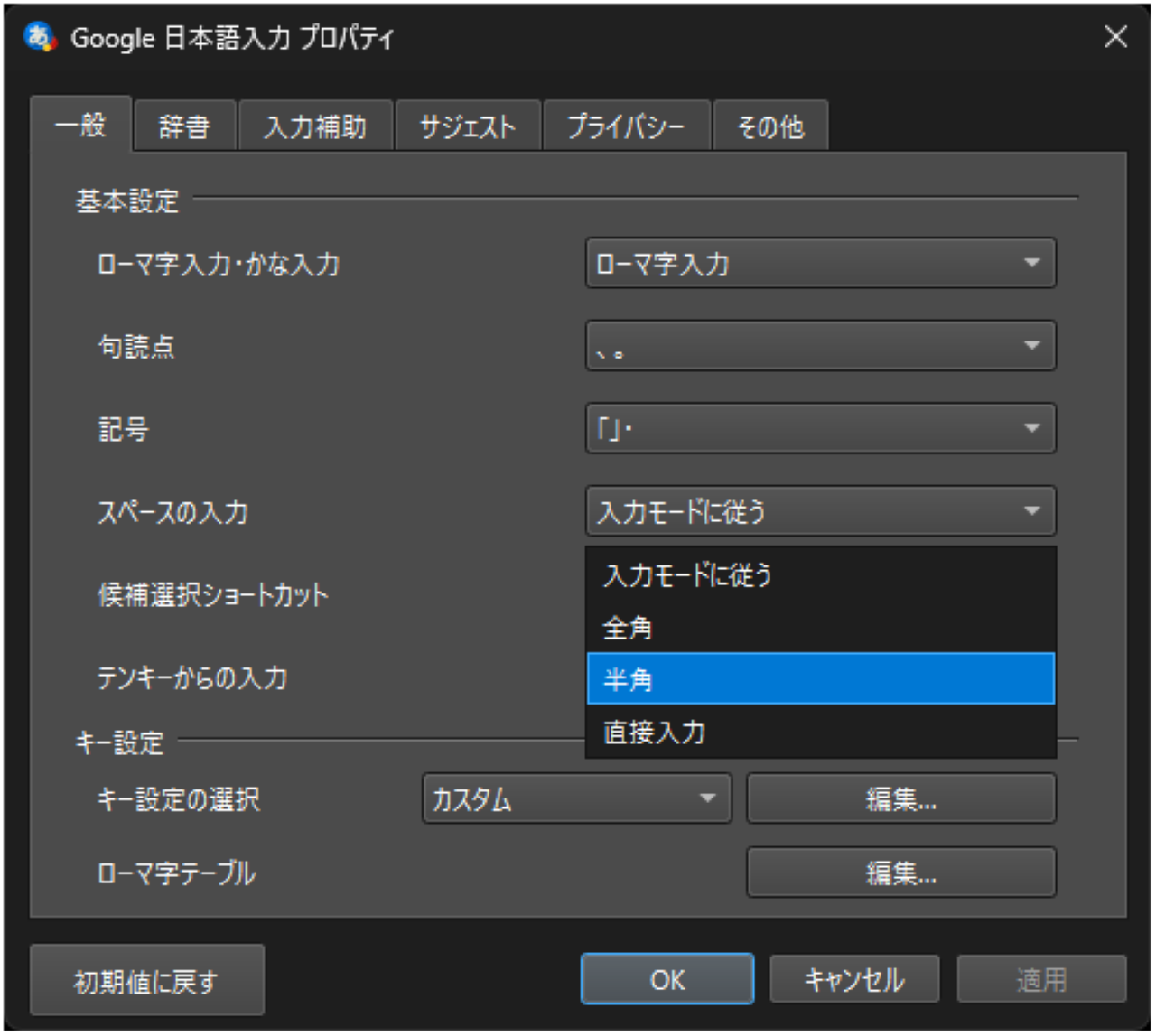Switch to the 入力補助 tab
Image resolution: width=1156 pixels, height=1036 pixels.
(x=315, y=126)
